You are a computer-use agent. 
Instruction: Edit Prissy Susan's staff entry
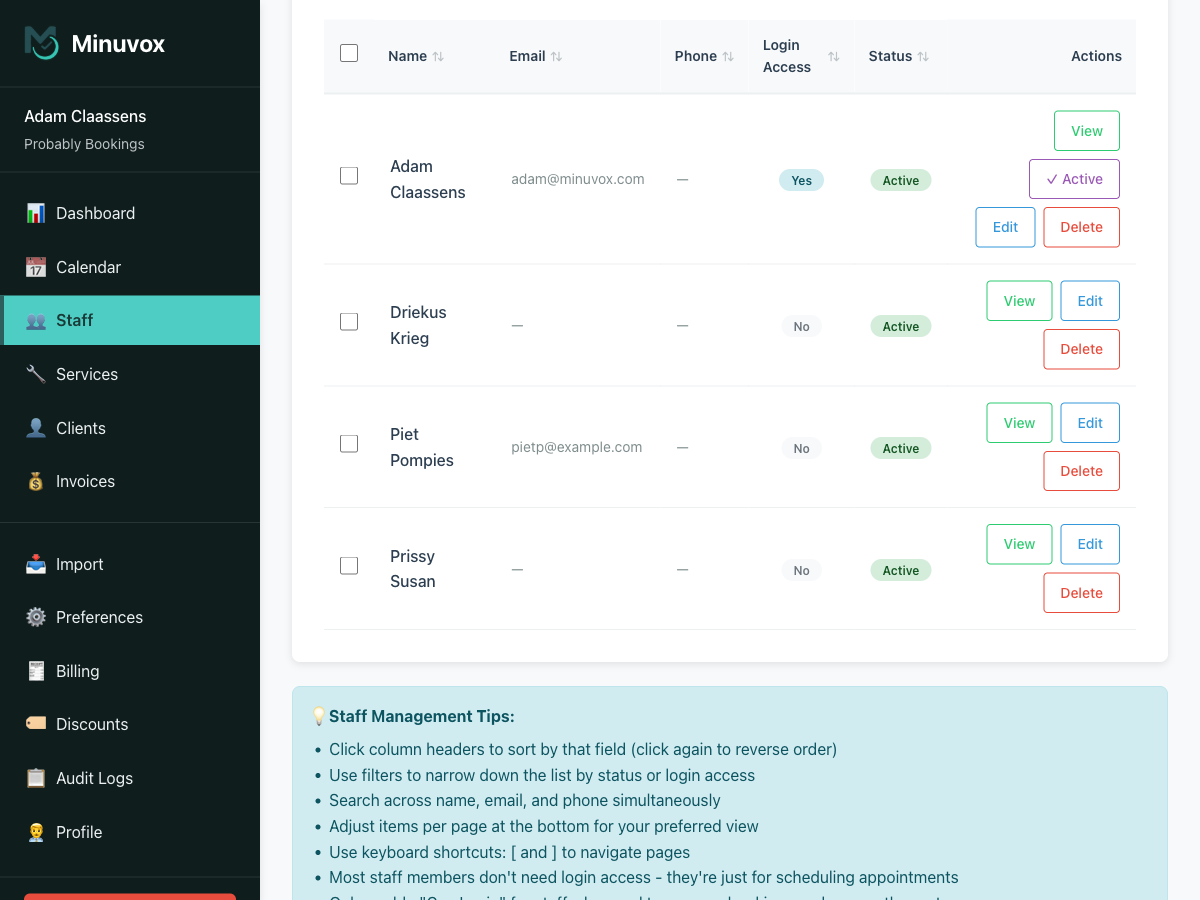pos(1089,544)
